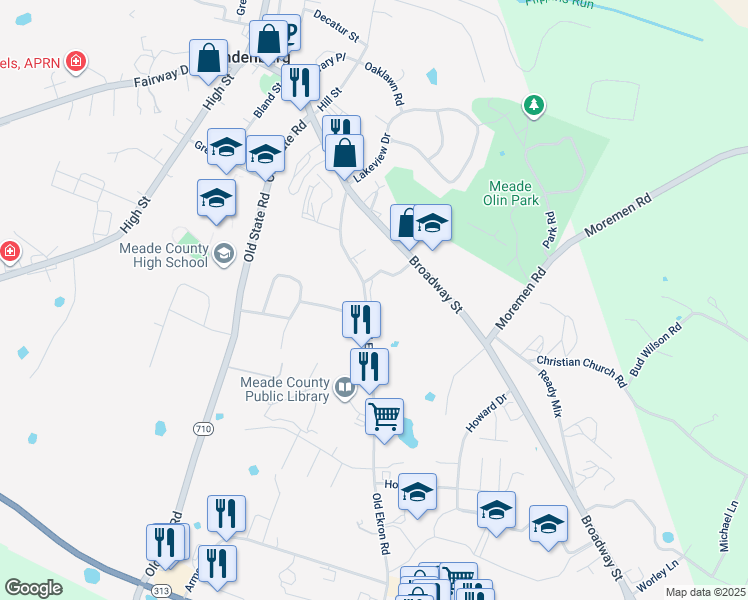Image resolution: width=748 pixels, height=600 pixels.
Task: Select the shopping bag marker on High St
Action: coord(208,62)
